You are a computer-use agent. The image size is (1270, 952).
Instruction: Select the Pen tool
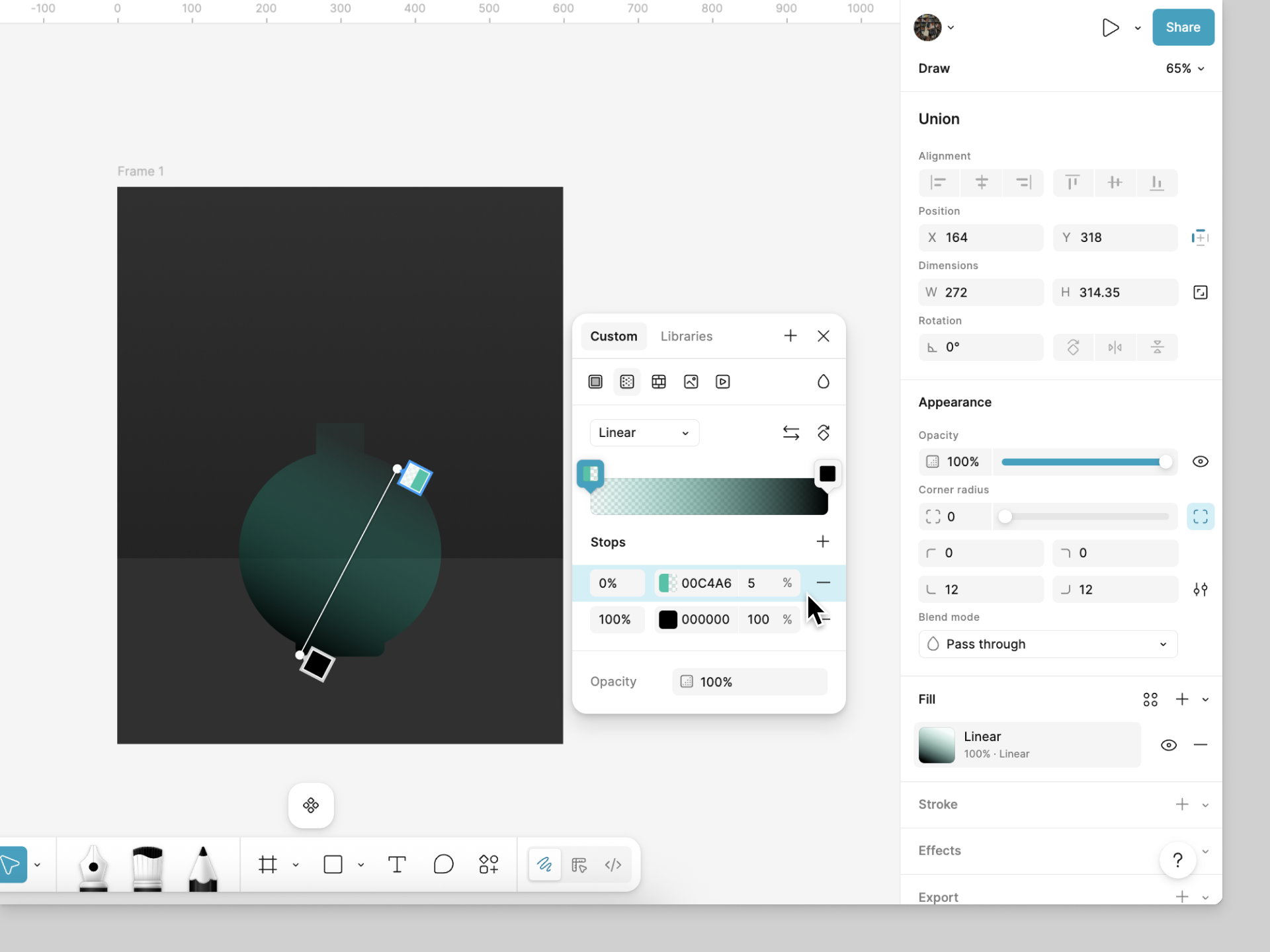93,866
